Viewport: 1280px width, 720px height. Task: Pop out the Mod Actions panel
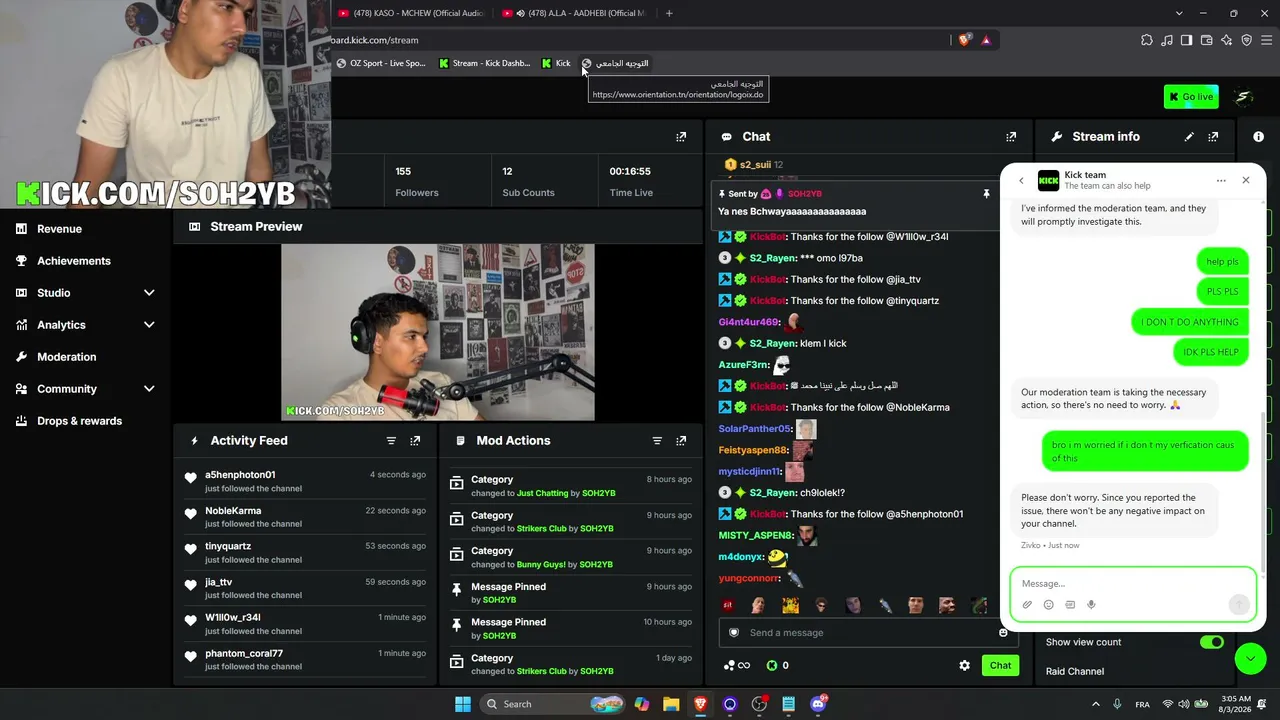point(681,441)
